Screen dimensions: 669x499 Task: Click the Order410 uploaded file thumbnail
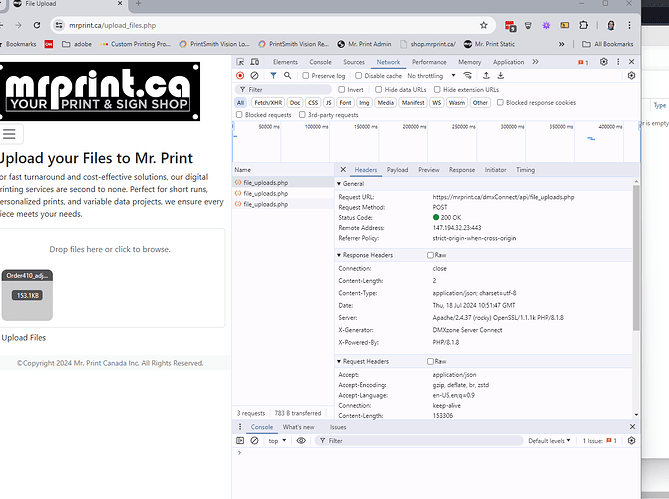point(27,295)
